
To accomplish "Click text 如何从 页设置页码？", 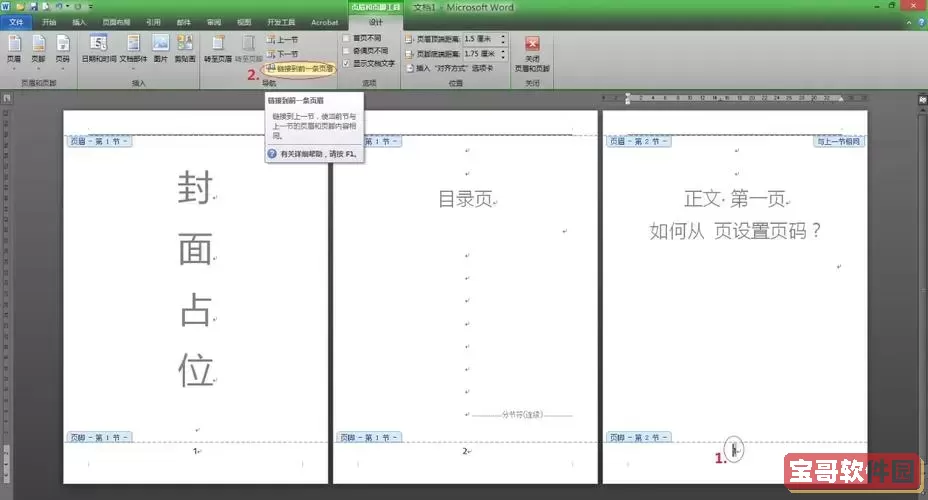I will (x=734, y=231).
